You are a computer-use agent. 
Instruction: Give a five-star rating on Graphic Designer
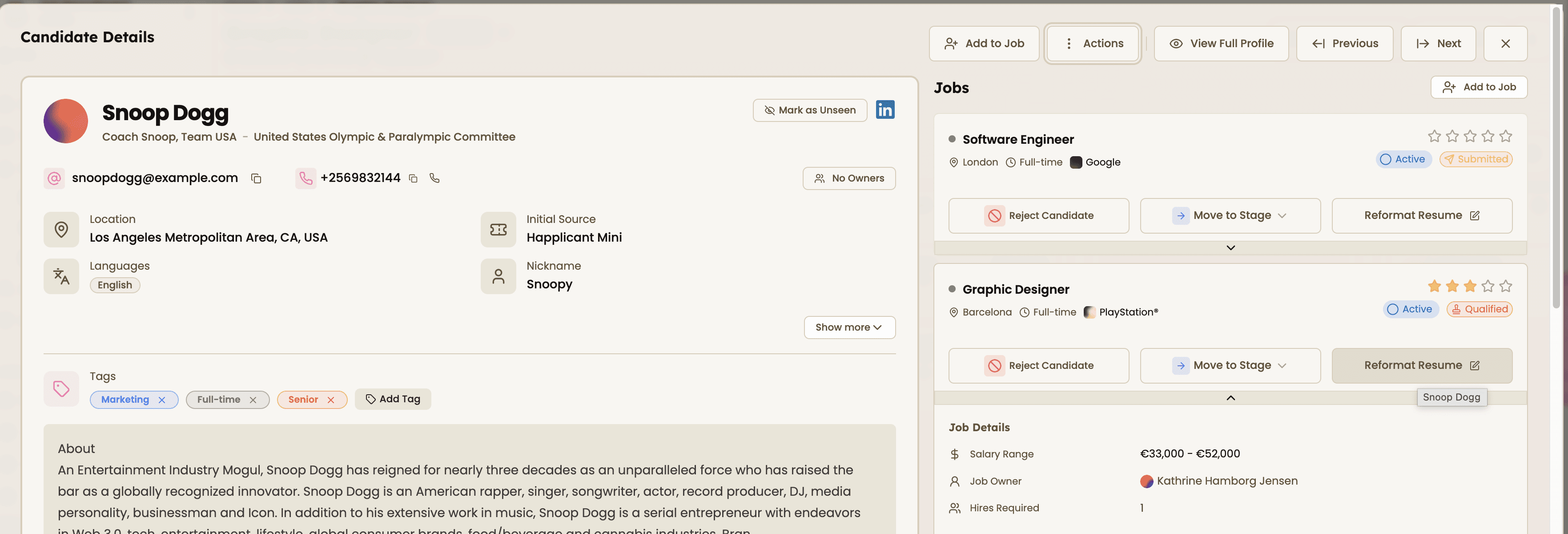(1507, 285)
